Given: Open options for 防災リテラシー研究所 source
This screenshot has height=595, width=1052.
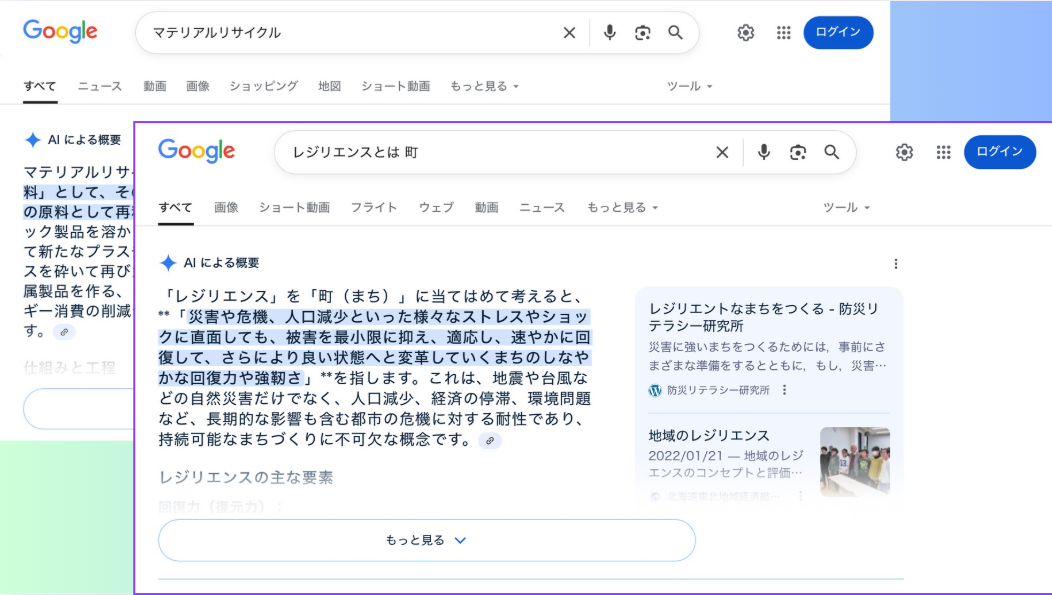Looking at the screenshot, I should click(x=784, y=390).
